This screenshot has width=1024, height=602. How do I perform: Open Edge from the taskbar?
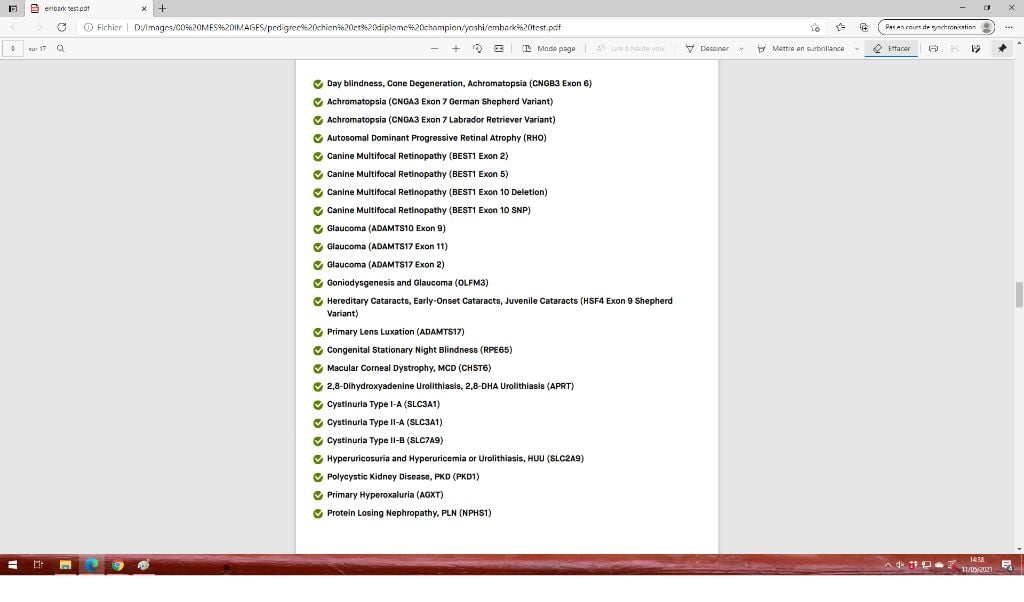click(91, 565)
